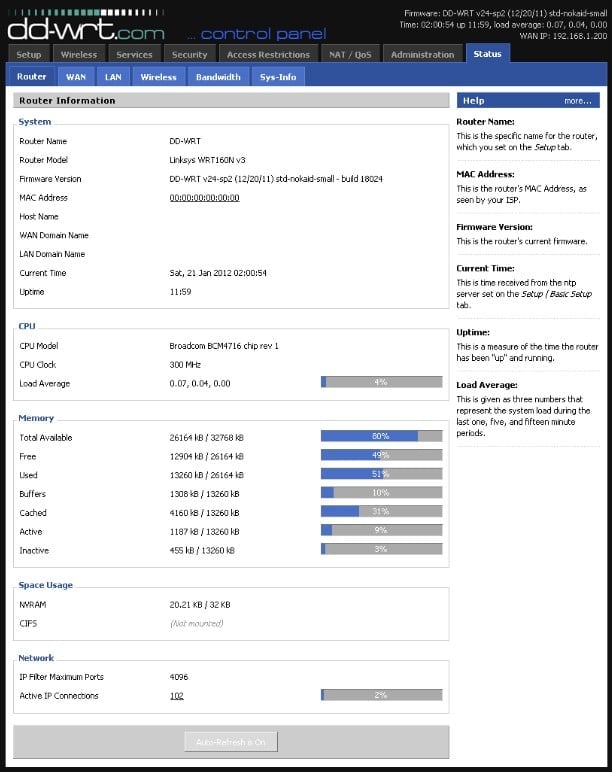The image size is (612, 772).
Task: Select the Status main tab
Action: pos(487,54)
